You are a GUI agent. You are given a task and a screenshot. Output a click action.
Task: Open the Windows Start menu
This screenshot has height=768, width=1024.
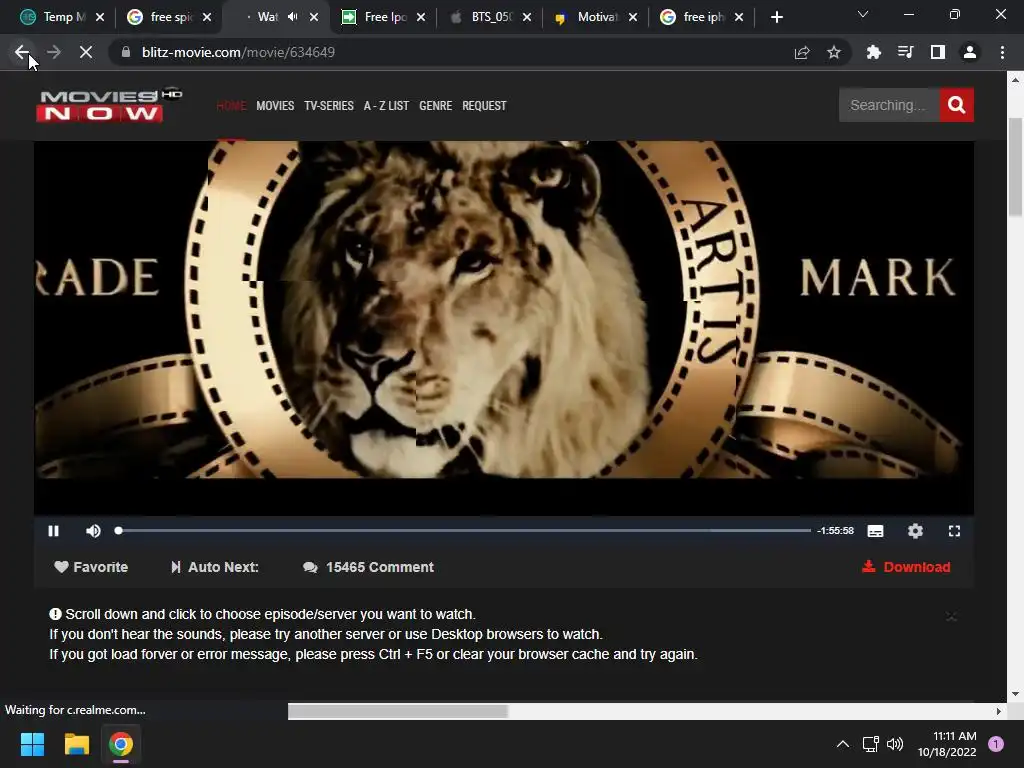point(32,744)
